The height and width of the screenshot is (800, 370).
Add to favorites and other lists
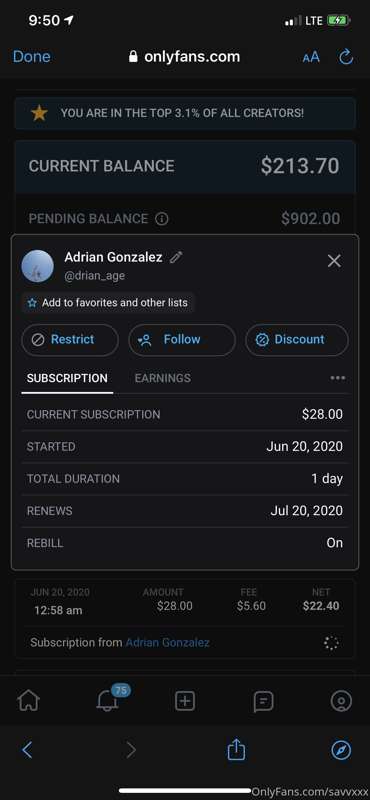coord(108,303)
